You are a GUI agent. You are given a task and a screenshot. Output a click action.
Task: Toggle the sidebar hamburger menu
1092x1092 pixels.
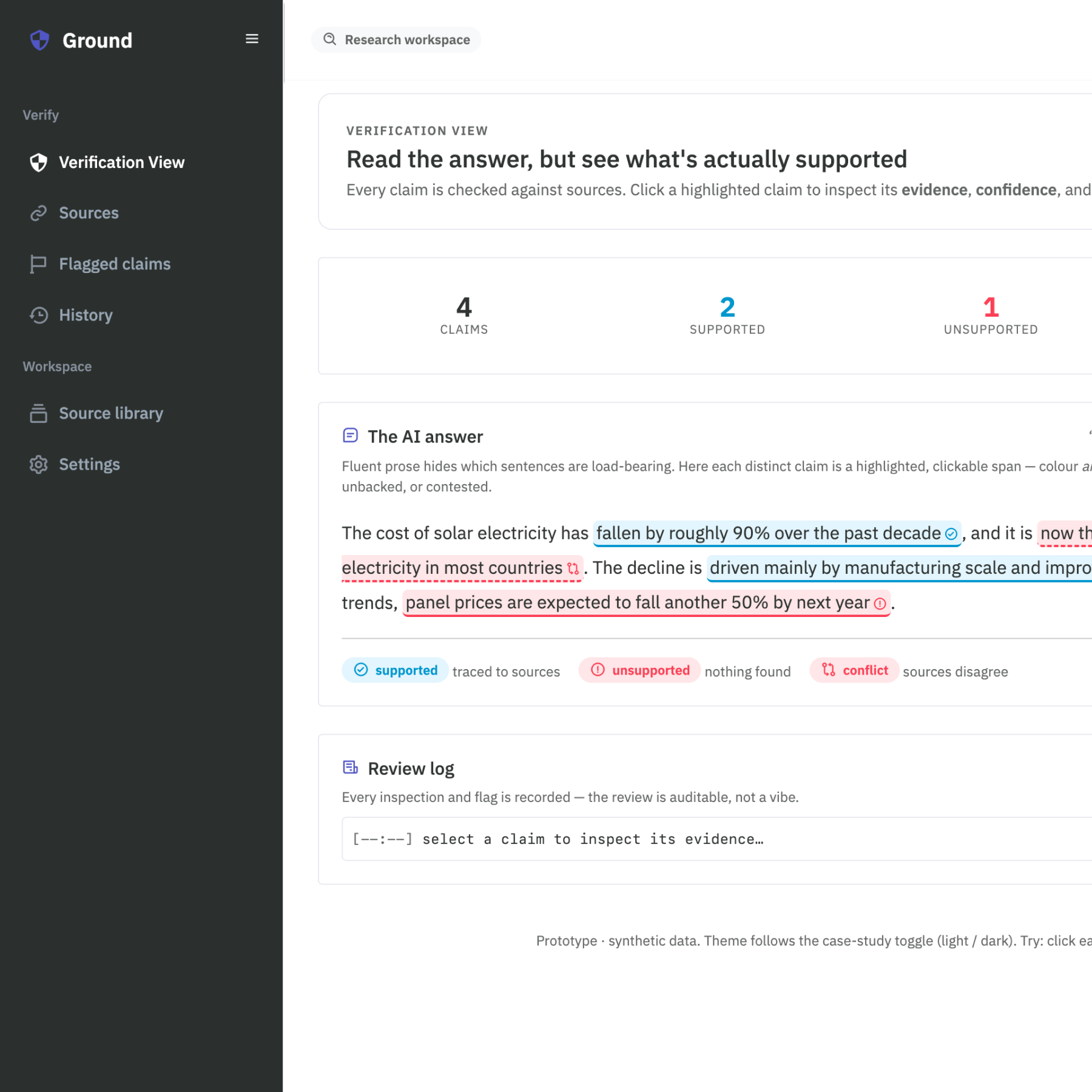[x=252, y=39]
